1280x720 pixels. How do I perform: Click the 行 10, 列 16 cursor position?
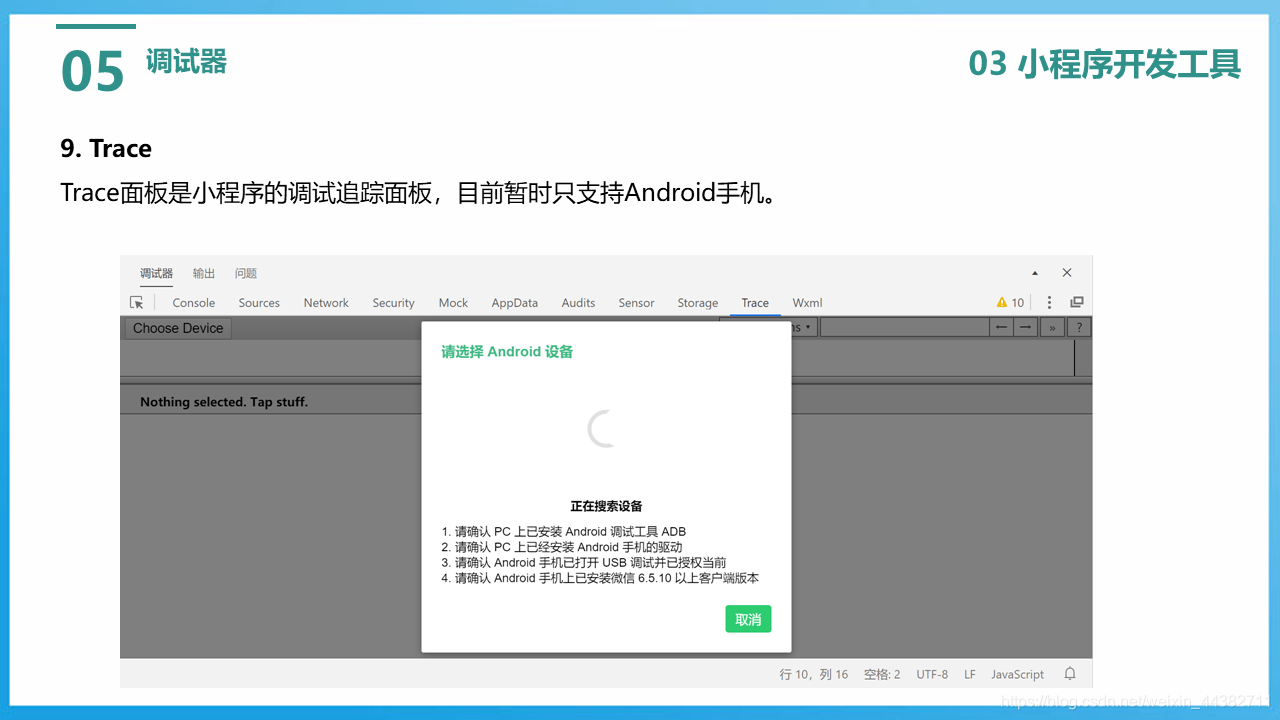tap(814, 675)
